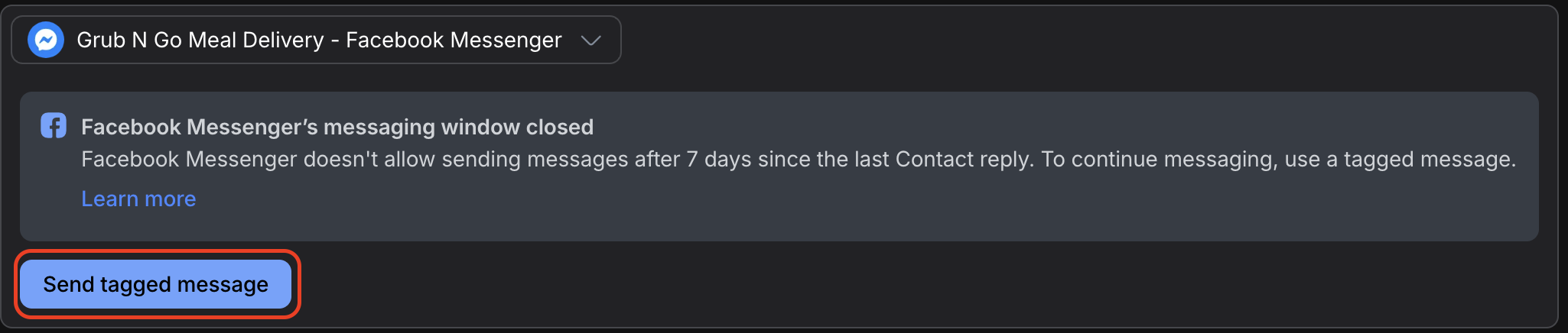Expand the channel selector chevron arrow
Viewport: 1568px width, 333px height.
(x=590, y=40)
